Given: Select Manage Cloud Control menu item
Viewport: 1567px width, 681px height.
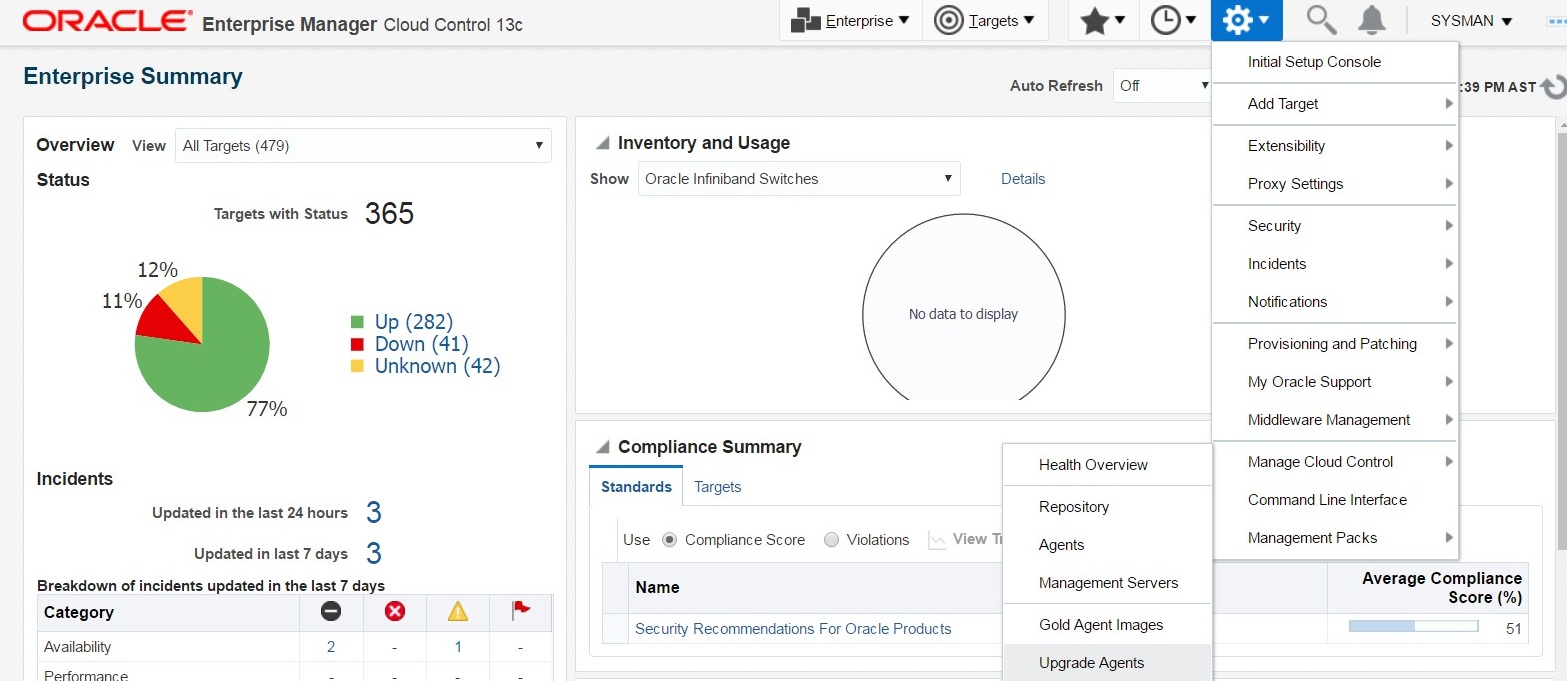Looking at the screenshot, I should pos(1335,462).
